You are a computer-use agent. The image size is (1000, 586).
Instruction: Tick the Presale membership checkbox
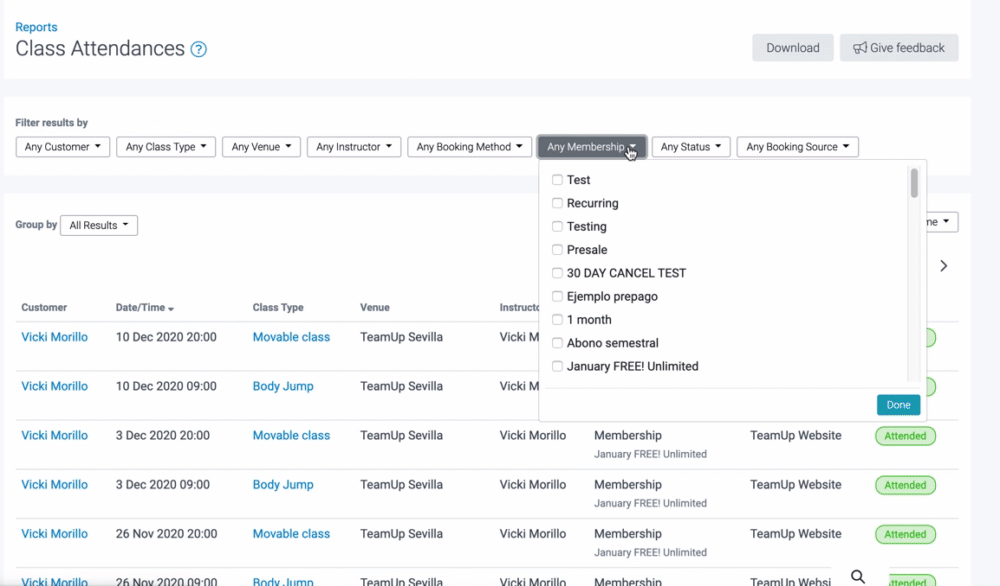point(558,250)
